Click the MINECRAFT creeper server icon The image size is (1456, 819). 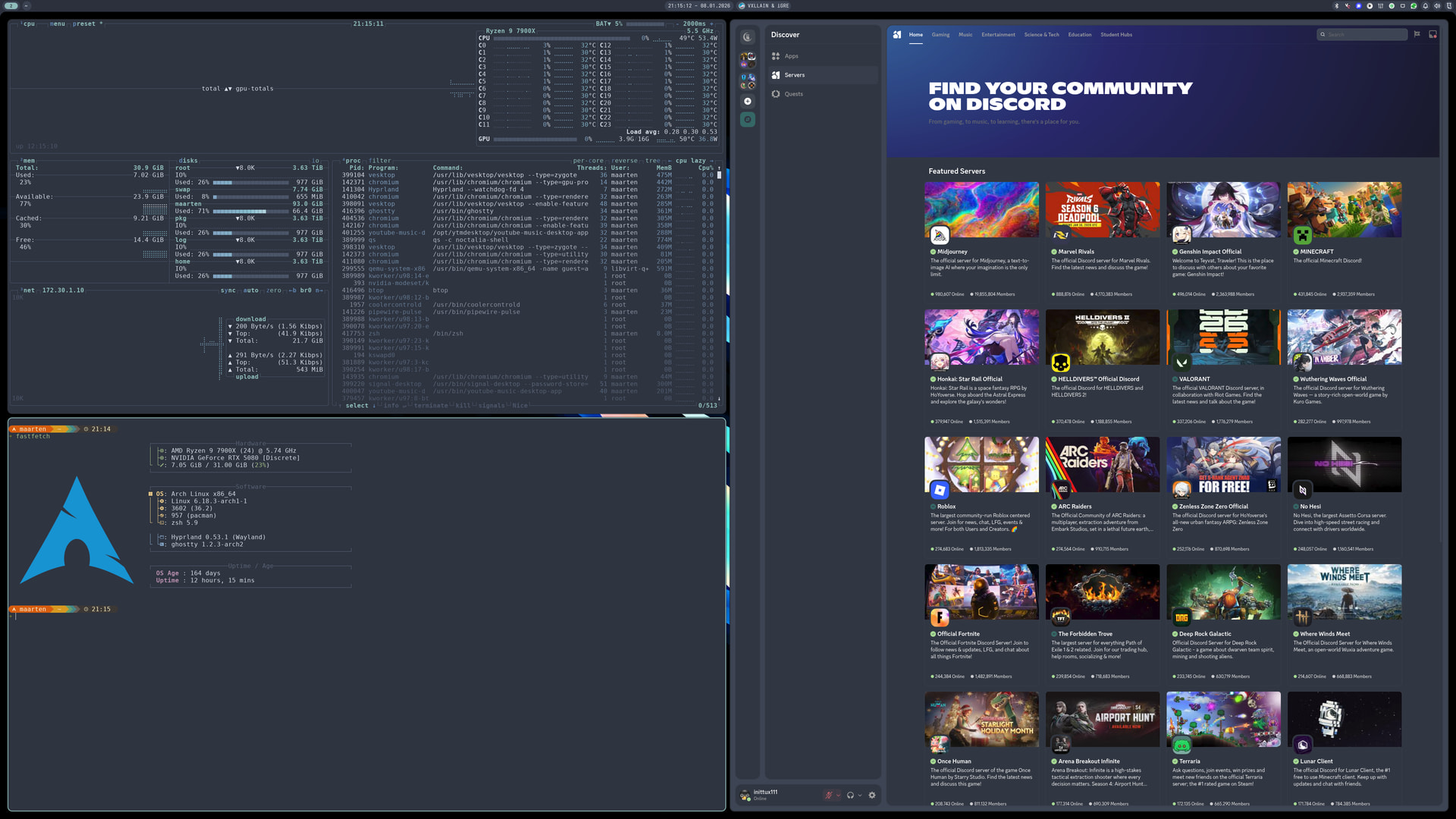1302,235
